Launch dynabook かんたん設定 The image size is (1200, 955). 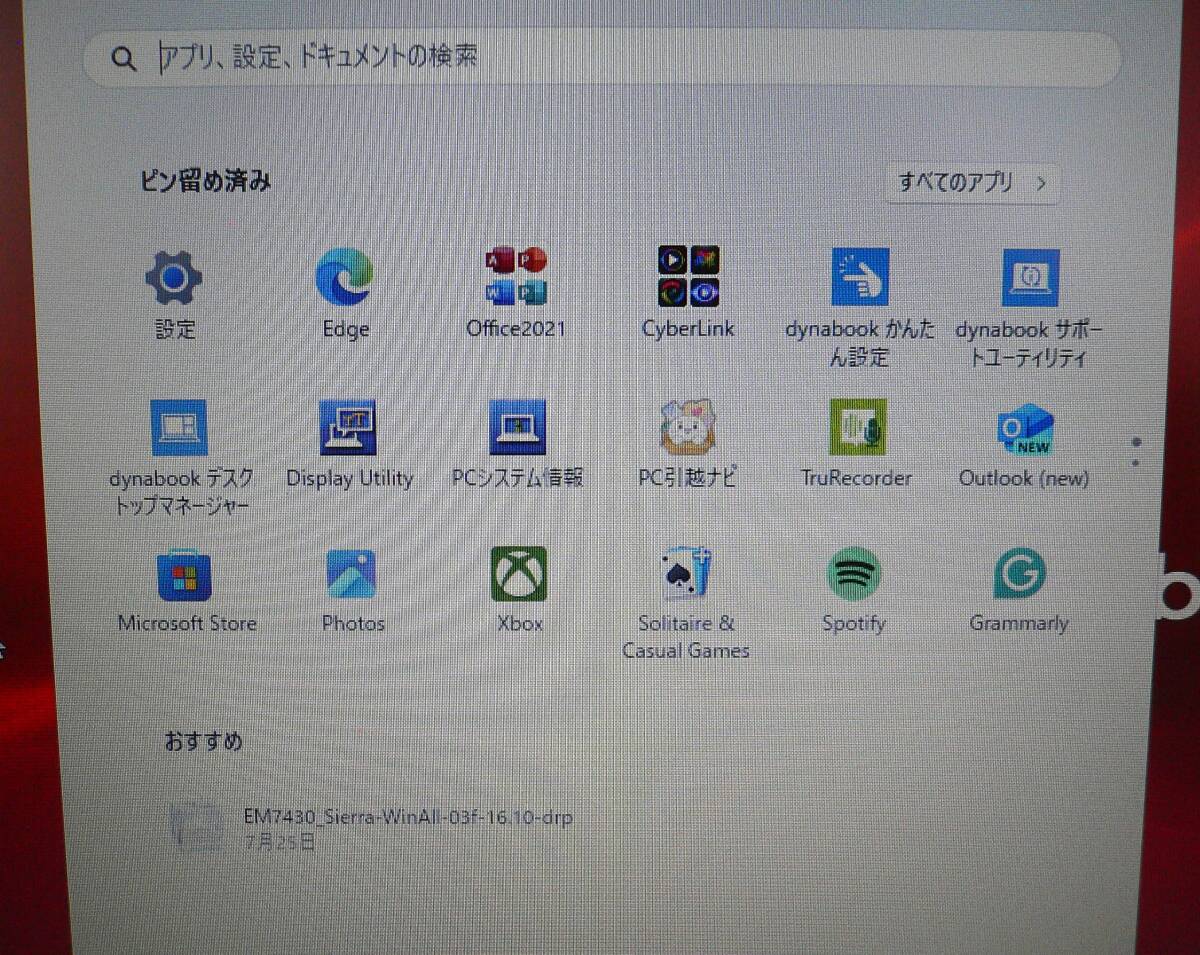[x=860, y=277]
